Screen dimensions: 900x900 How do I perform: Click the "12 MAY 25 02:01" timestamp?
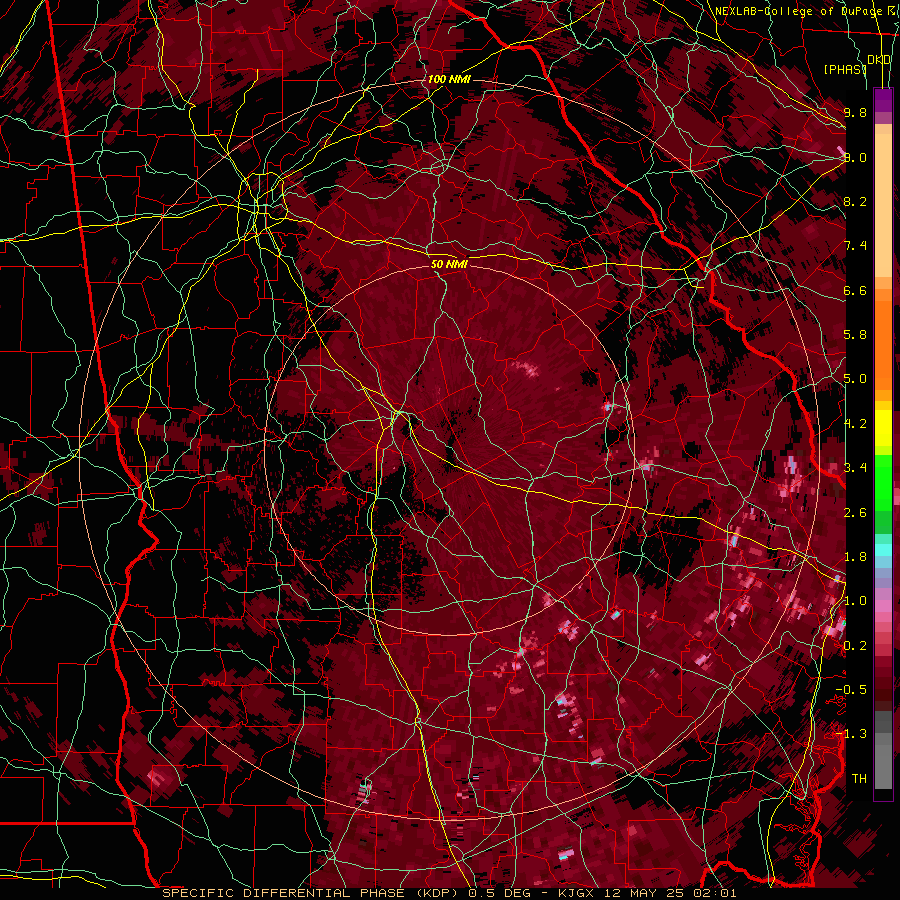pos(670,893)
